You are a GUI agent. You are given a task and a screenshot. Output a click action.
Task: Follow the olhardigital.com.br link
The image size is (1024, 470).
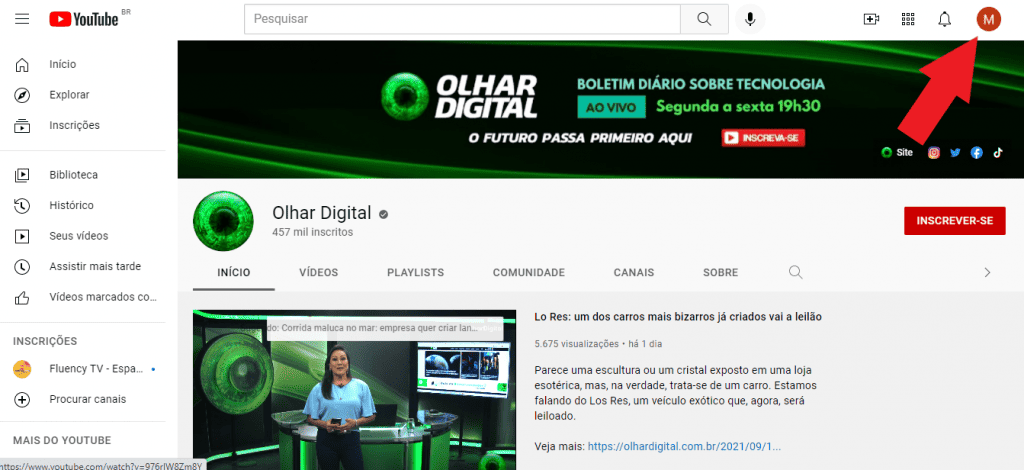(x=684, y=447)
